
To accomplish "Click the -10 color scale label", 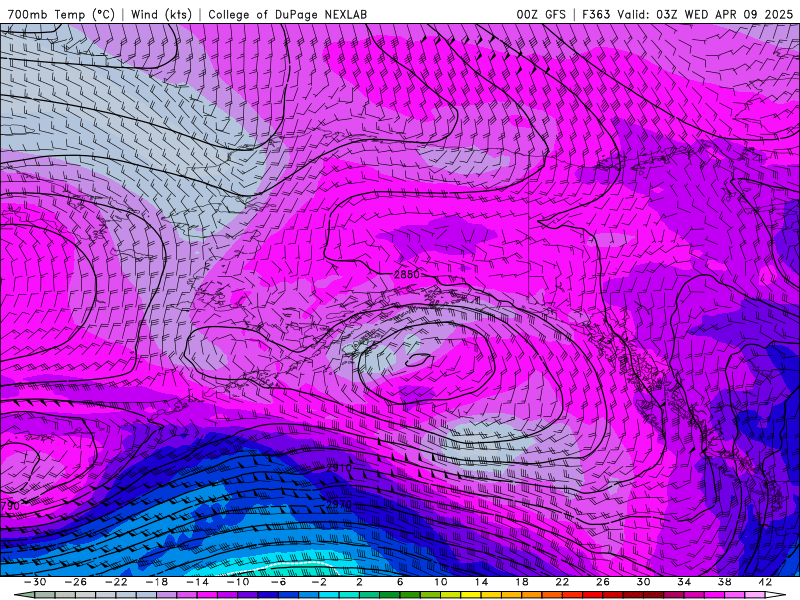I will coord(238,582).
